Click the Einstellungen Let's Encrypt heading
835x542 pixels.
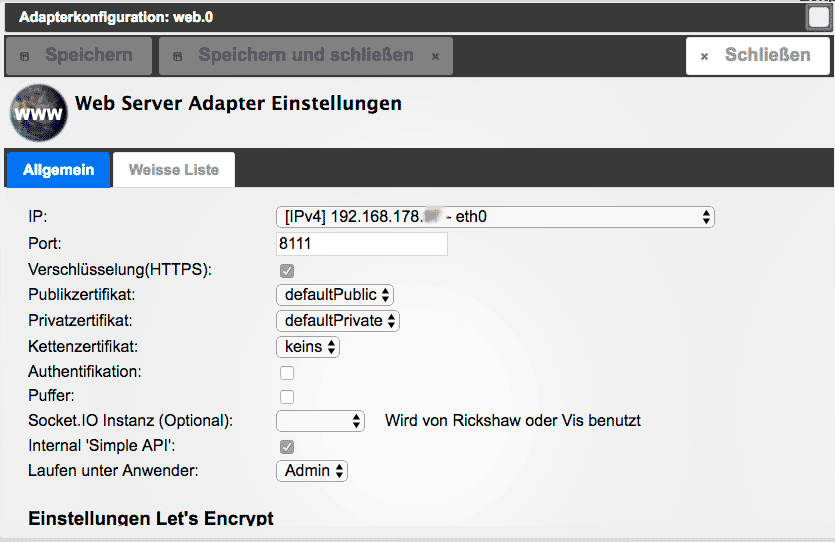(x=150, y=518)
